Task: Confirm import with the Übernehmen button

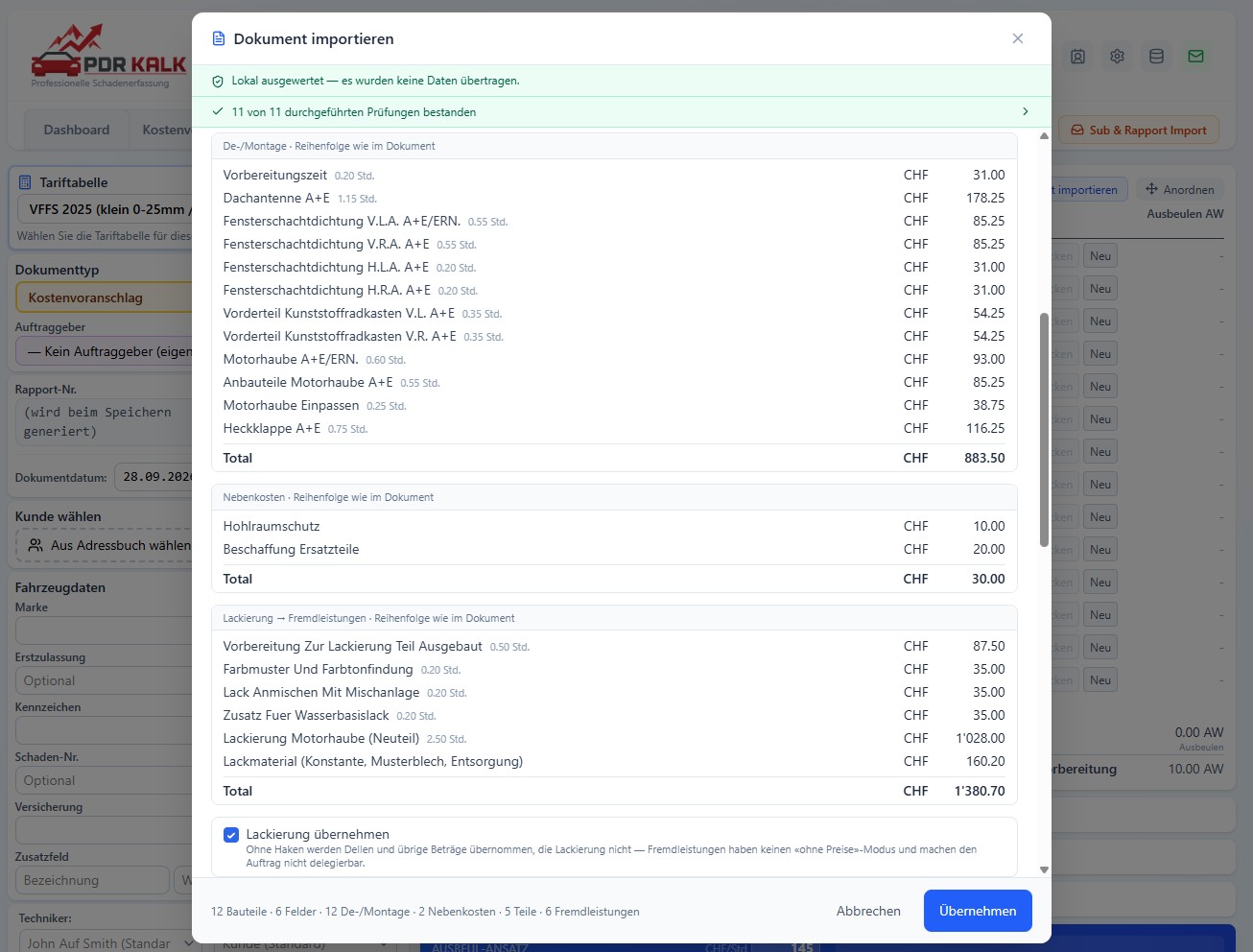Action: tap(978, 911)
